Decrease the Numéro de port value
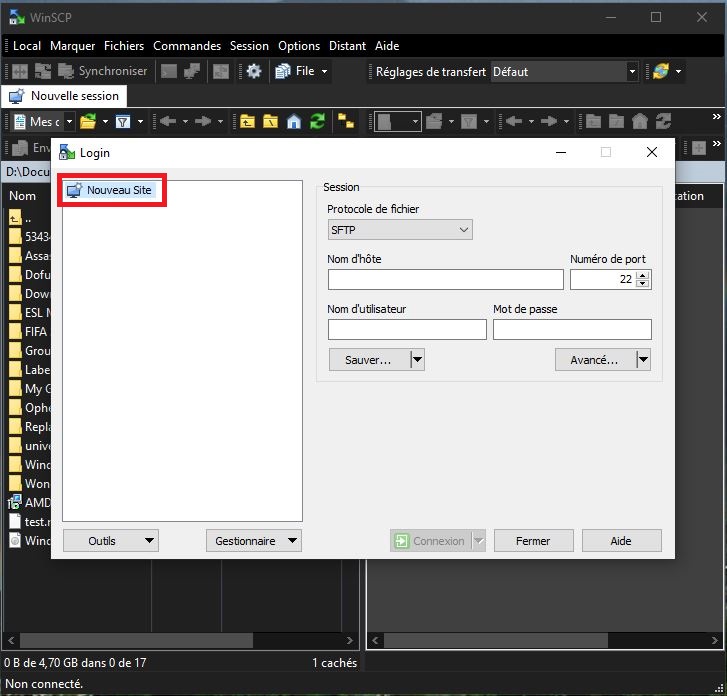Image resolution: width=727 pixels, height=696 pixels. pos(643,283)
